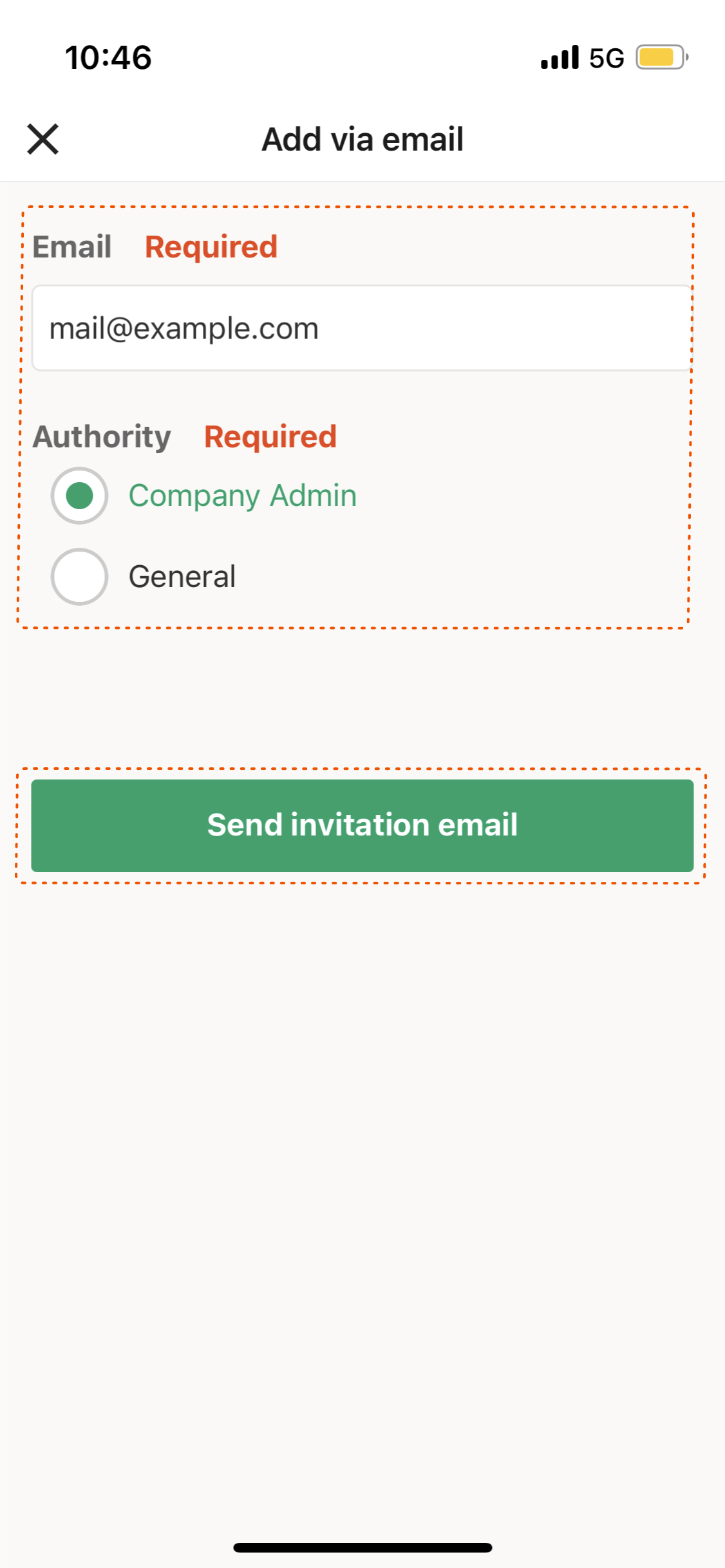Click the Required tag beside Authority
The height and width of the screenshot is (1568, 725).
click(x=270, y=437)
